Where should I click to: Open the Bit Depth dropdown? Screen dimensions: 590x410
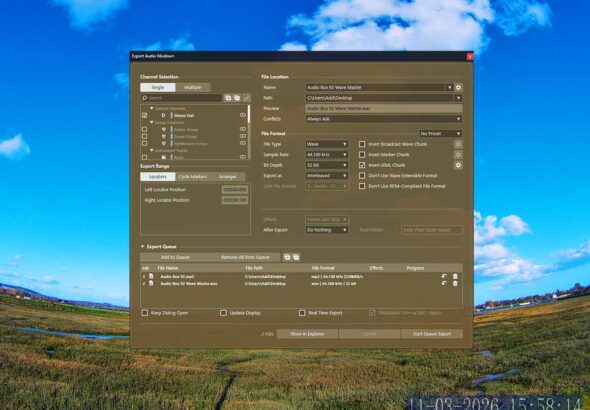pos(327,165)
